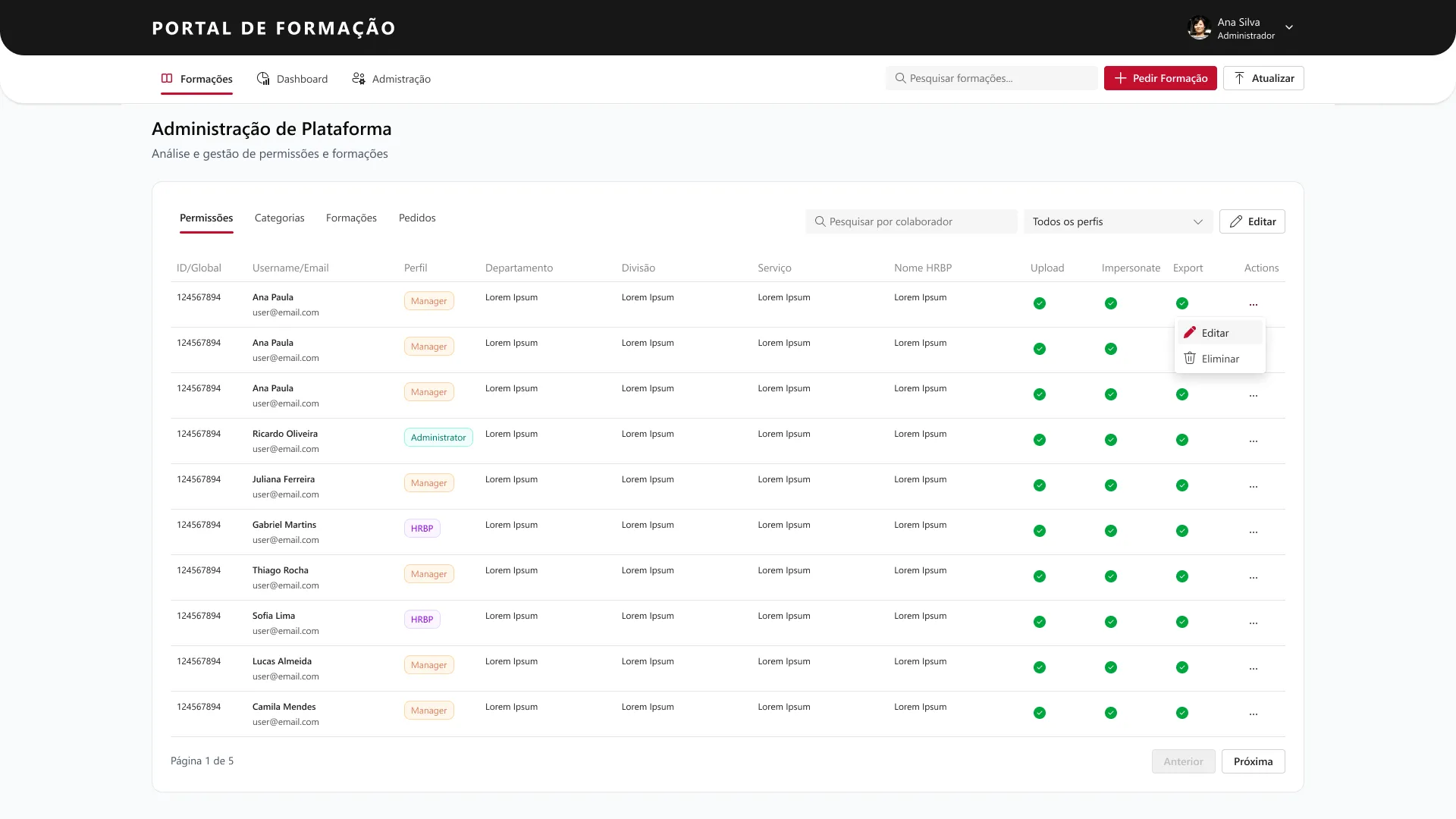Click the Administrator badge for Ricardo Oliveira
1456x819 pixels.
pyautogui.click(x=438, y=438)
